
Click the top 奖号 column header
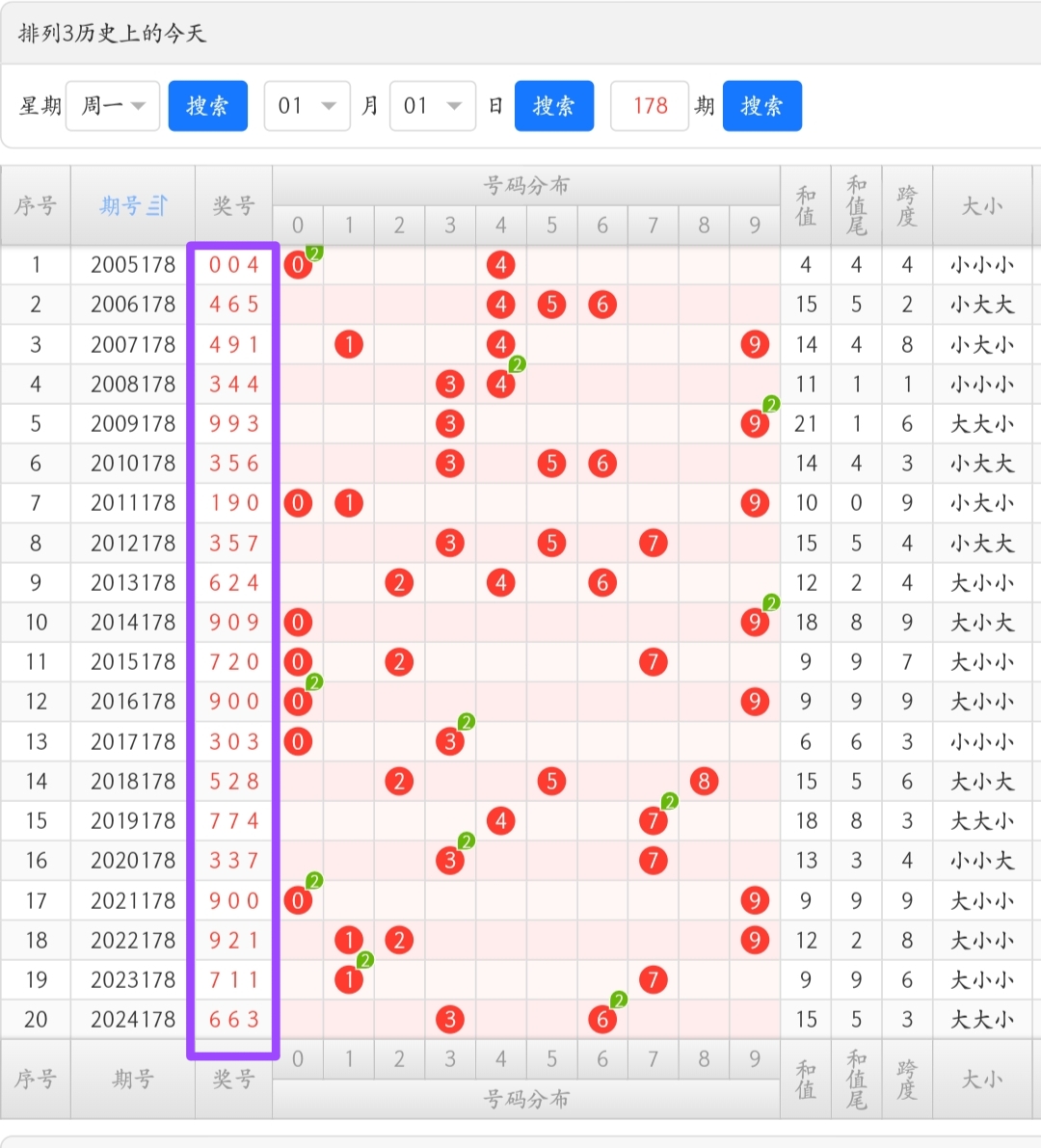coord(233,205)
